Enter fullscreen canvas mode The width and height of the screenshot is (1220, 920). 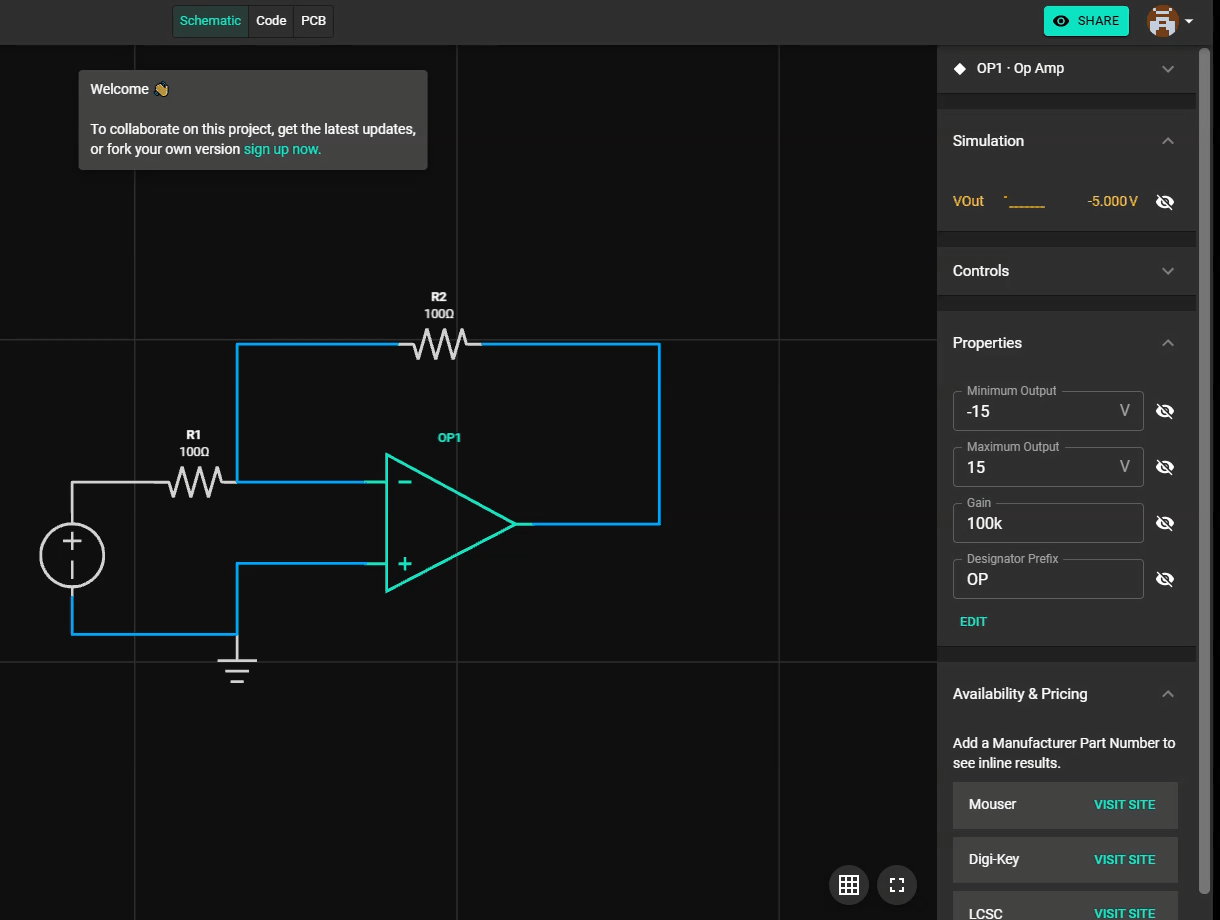[897, 884]
